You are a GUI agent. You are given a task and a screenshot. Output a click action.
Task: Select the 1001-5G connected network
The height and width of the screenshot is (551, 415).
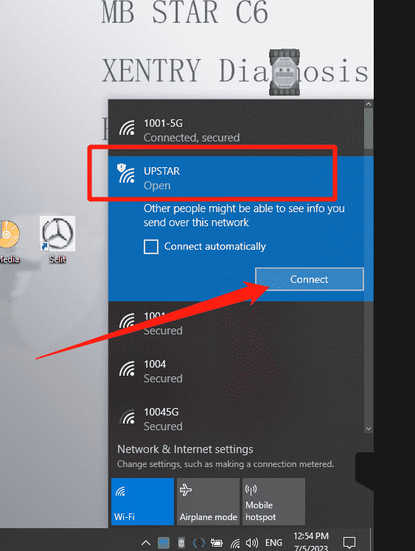point(236,130)
